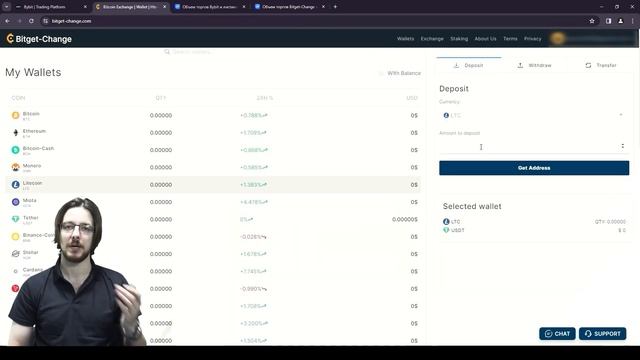Click the Stellar coin icon

pos(16,254)
